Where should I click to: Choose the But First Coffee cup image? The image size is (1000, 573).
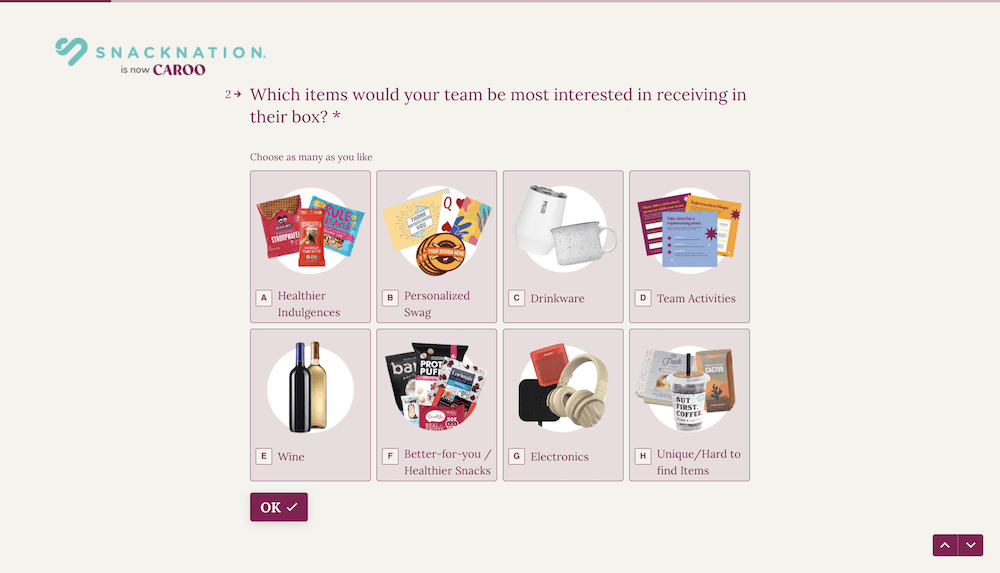click(689, 389)
